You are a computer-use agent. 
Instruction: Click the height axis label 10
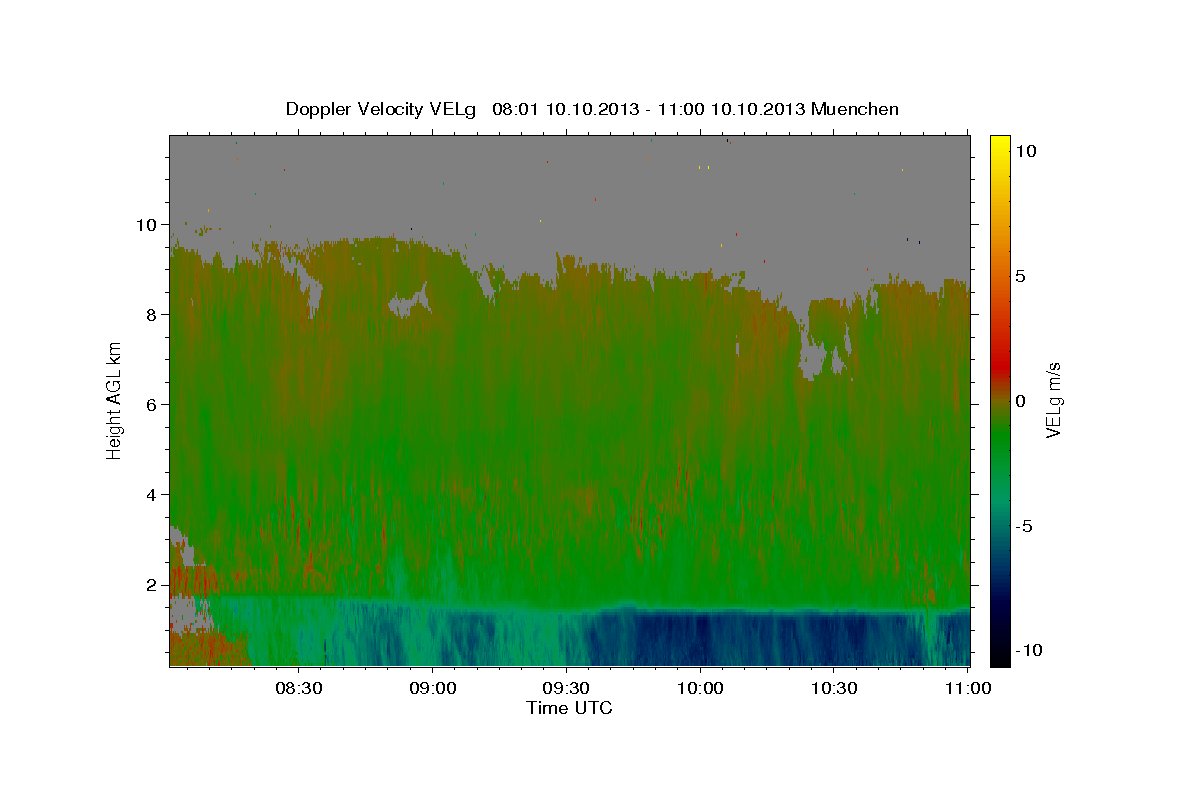tap(147, 224)
